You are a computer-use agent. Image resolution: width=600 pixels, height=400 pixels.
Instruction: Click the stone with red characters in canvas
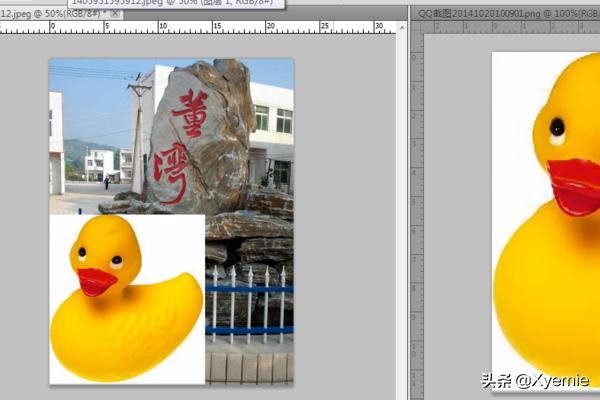click(201, 138)
